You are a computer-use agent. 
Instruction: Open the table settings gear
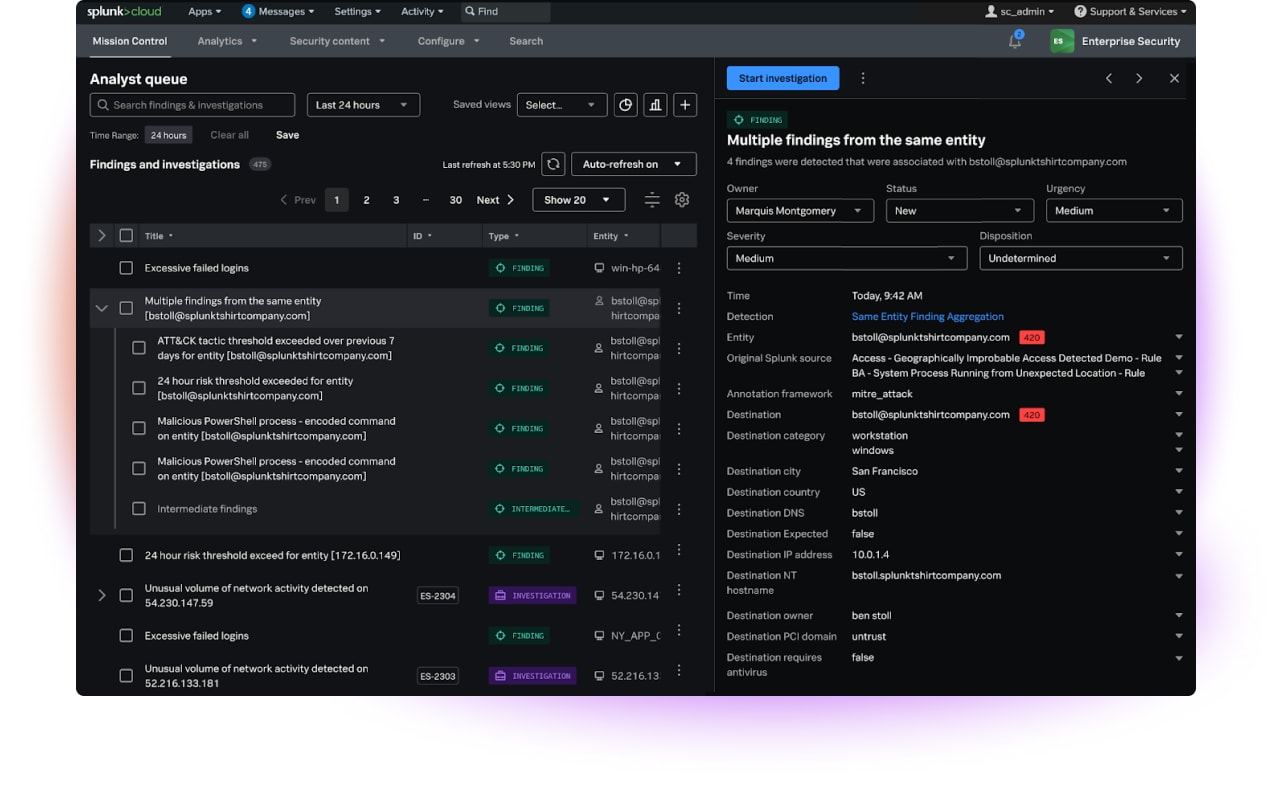pyautogui.click(x=681, y=199)
